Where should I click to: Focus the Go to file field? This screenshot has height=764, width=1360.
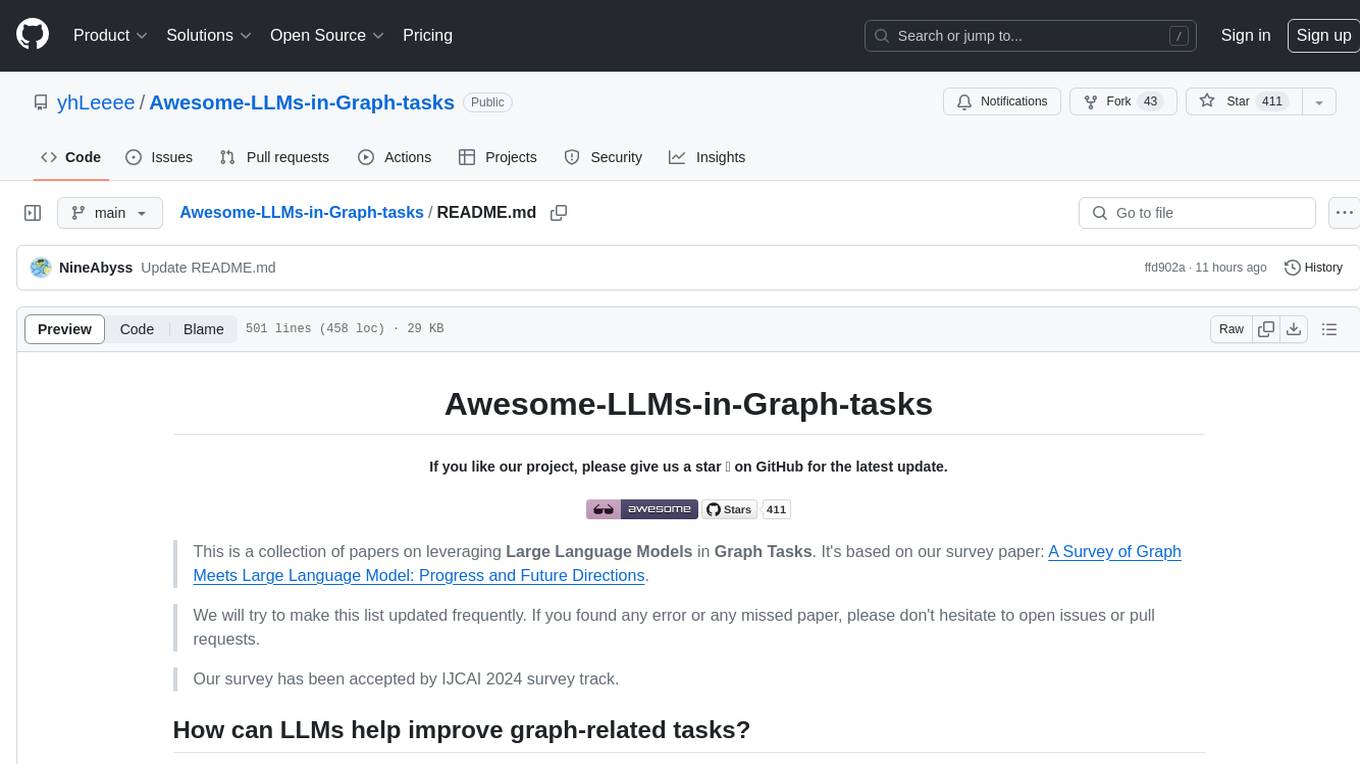pos(1197,213)
